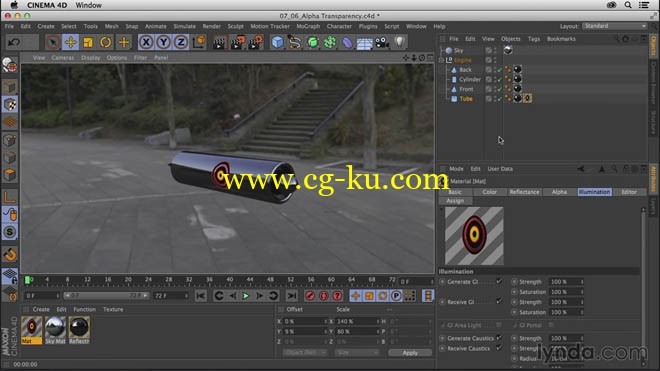
Task: Click the Undo arrow icon
Action: coord(14,42)
